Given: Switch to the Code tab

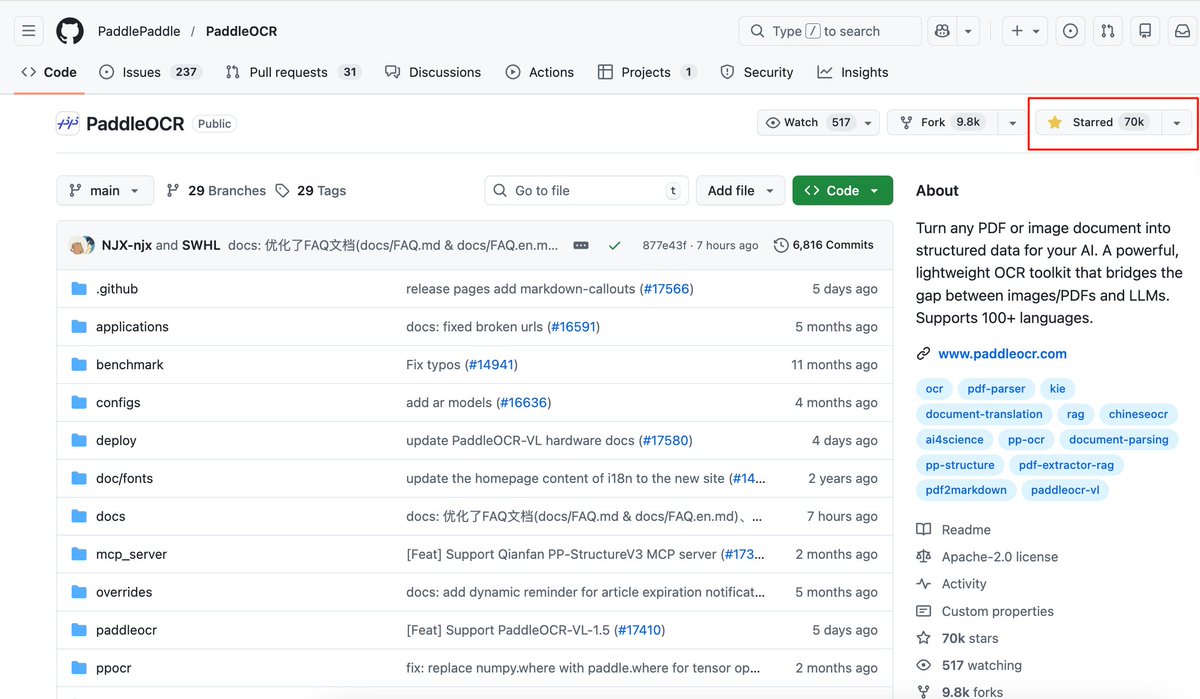Looking at the screenshot, I should click(49, 72).
